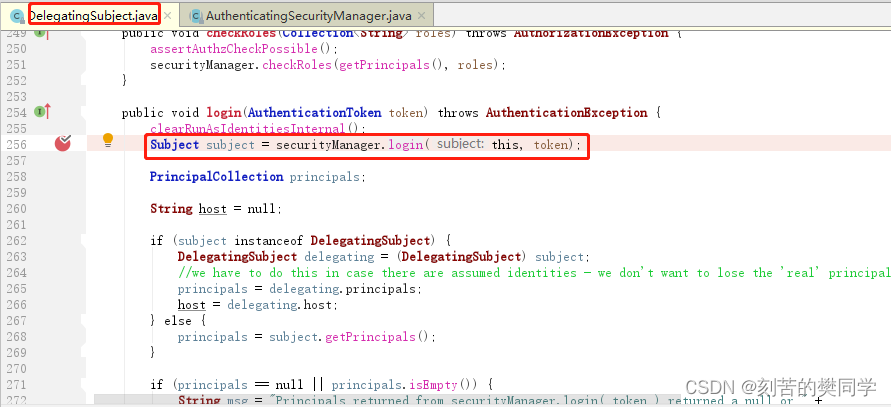Click the login call on line 256
This screenshot has height=407, width=891.
405,144
